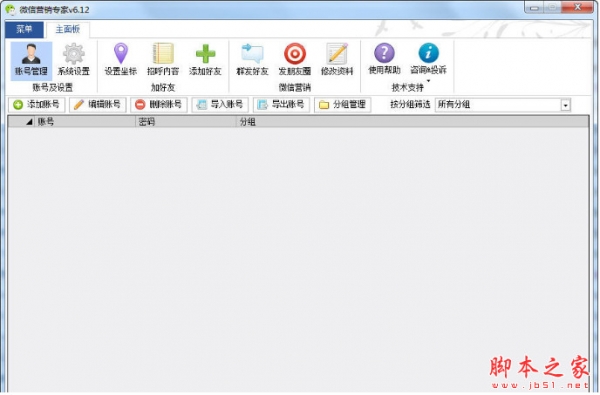Screen dimensions: 600x395
Task: Click the app logo icon in title bar
Action: point(10,9)
